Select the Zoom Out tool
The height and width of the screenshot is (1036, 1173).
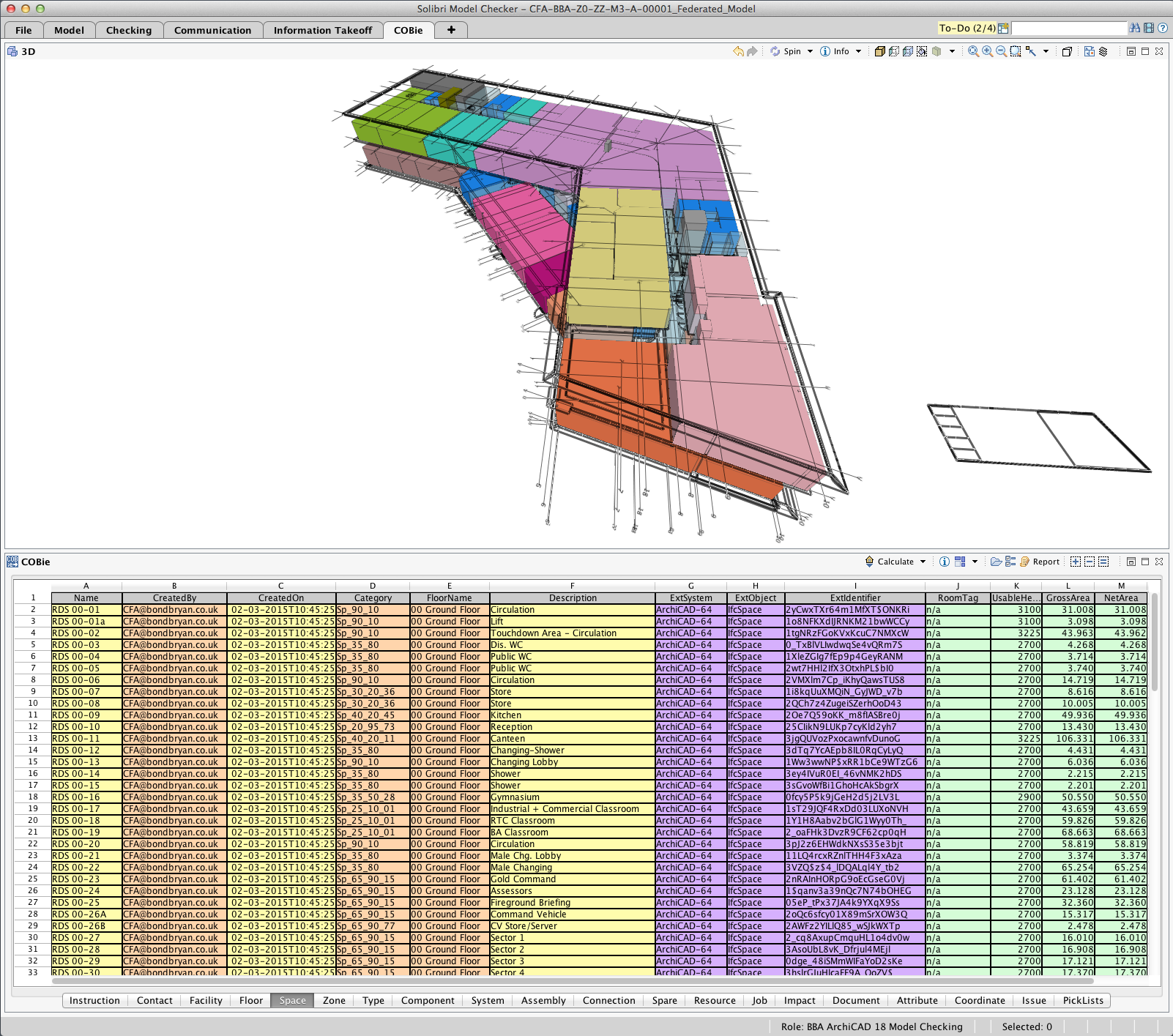pyautogui.click(x=1001, y=51)
